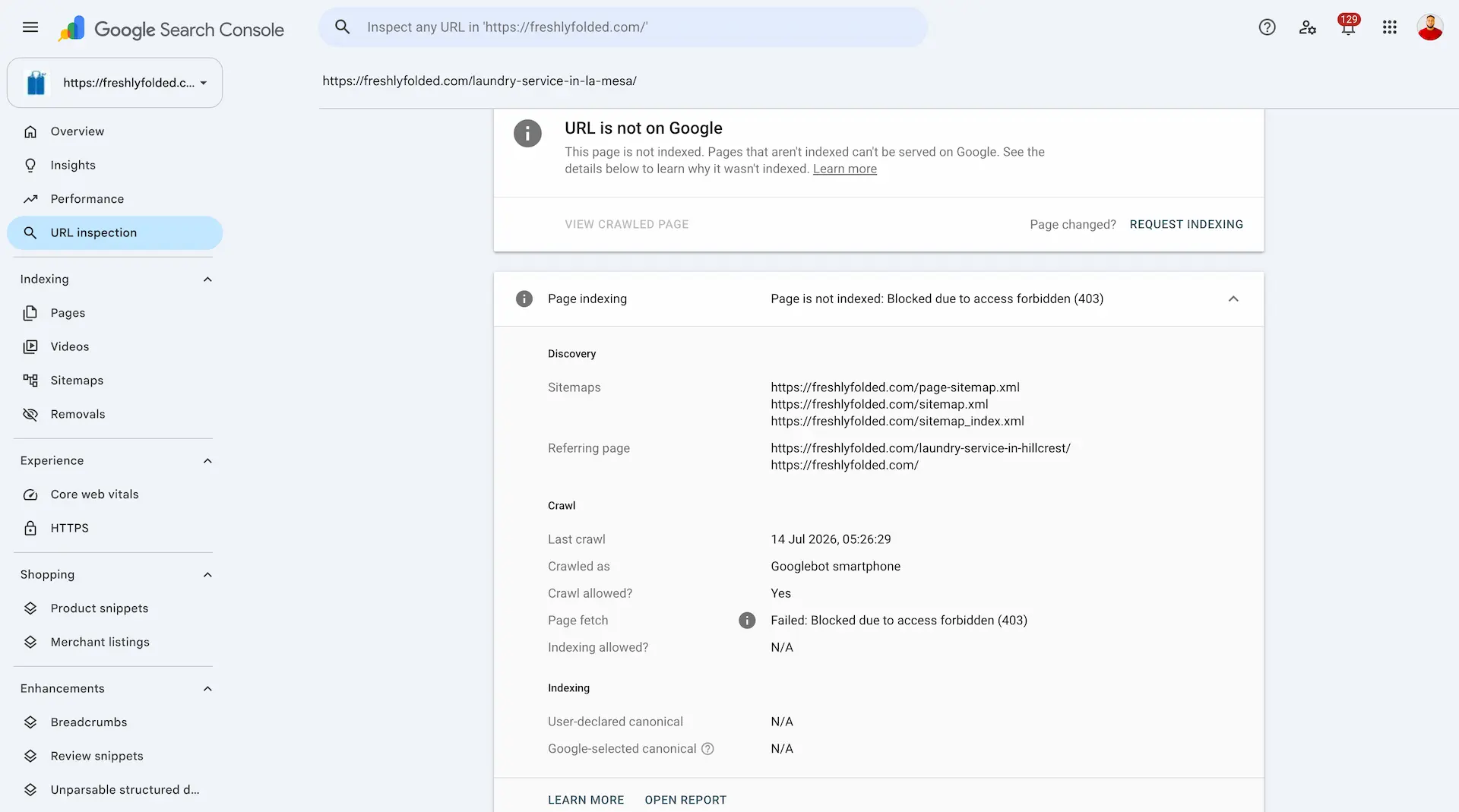Open the Help question mark icon
1459x812 pixels.
[x=1267, y=27]
